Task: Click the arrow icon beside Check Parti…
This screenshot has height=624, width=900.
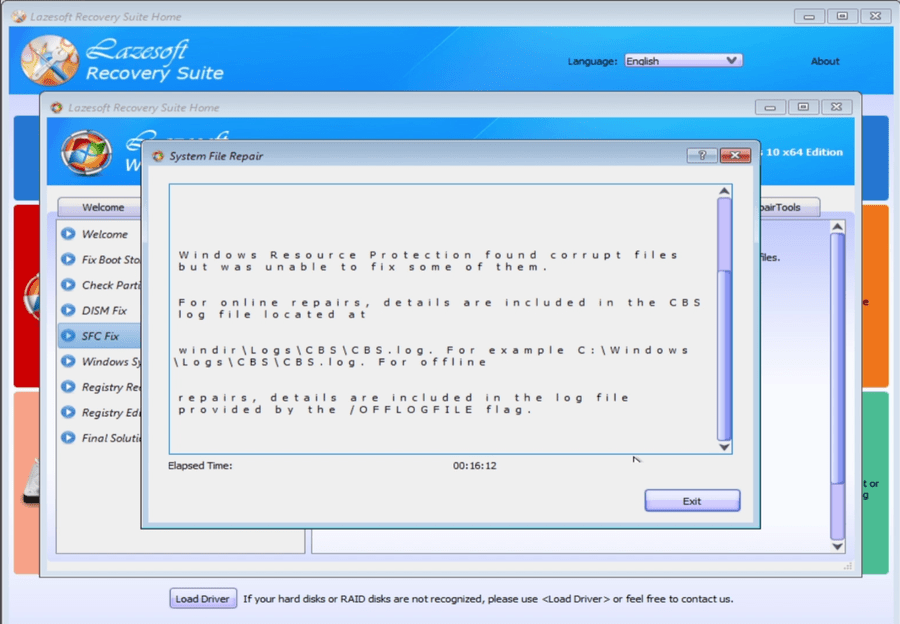Action: (x=68, y=285)
